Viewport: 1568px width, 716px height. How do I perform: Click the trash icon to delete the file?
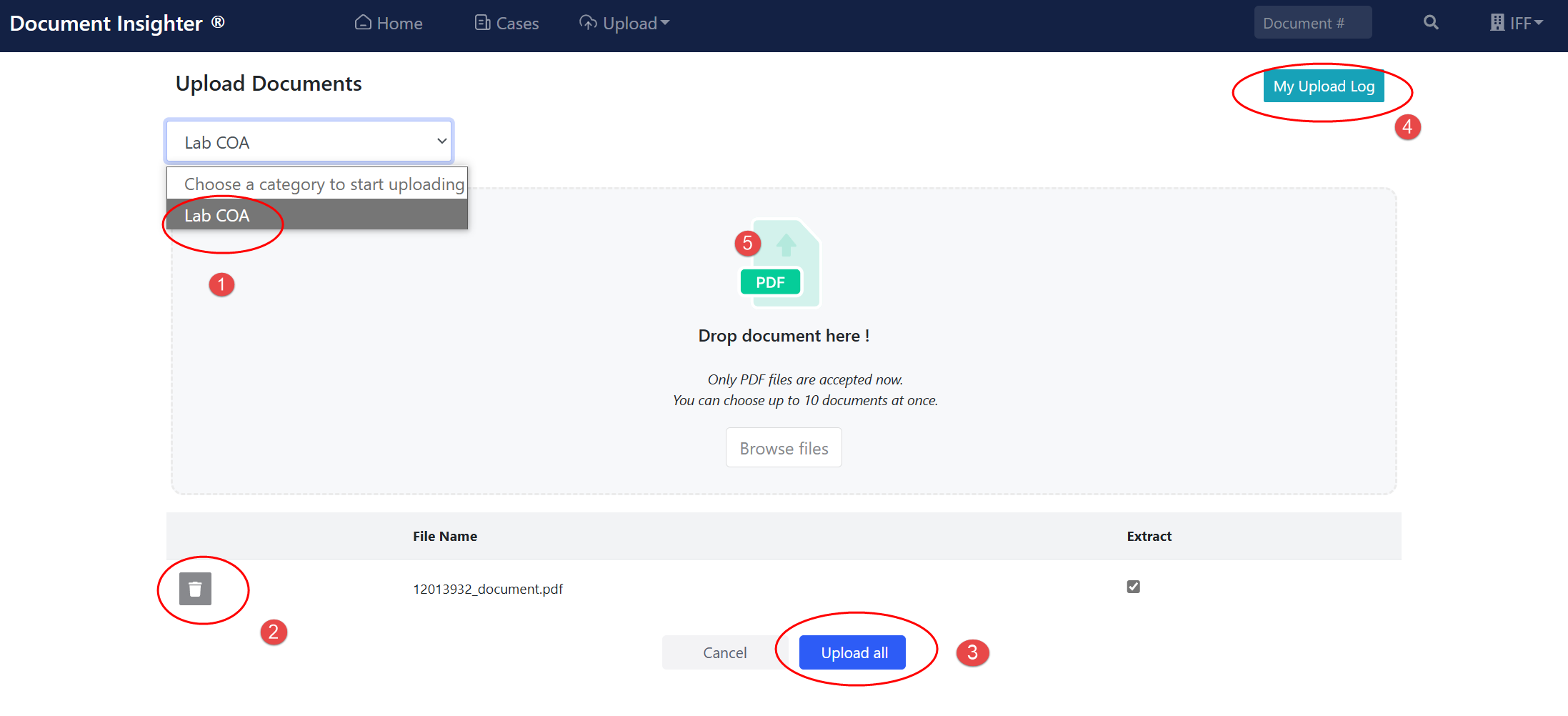[195, 589]
